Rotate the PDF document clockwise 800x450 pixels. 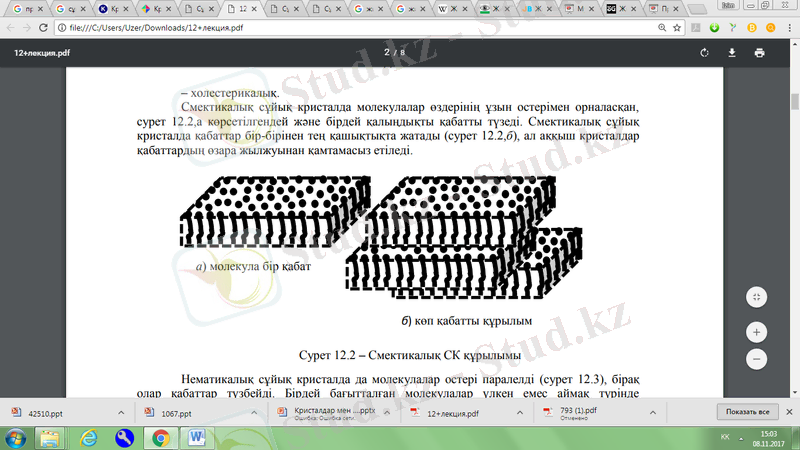click(x=704, y=53)
